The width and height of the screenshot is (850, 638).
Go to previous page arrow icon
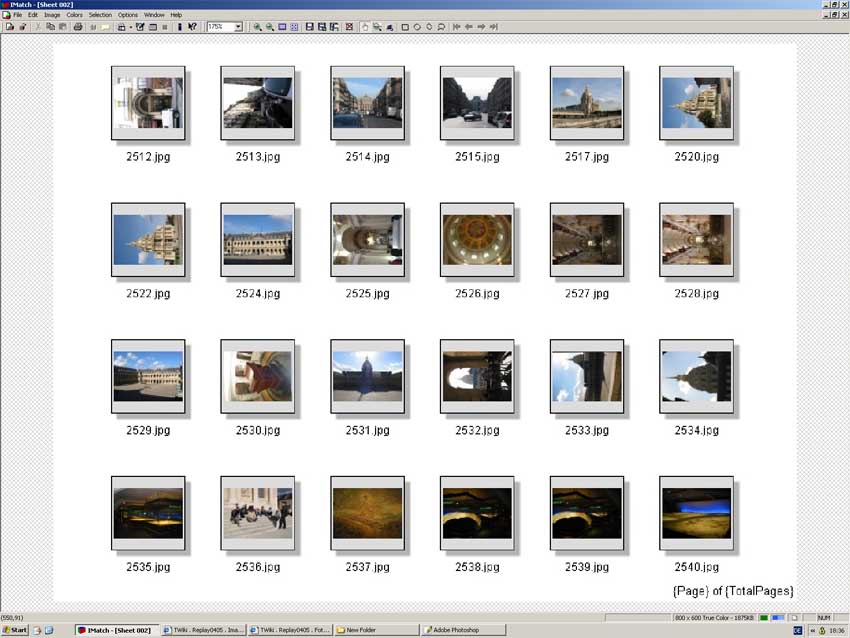pos(469,27)
